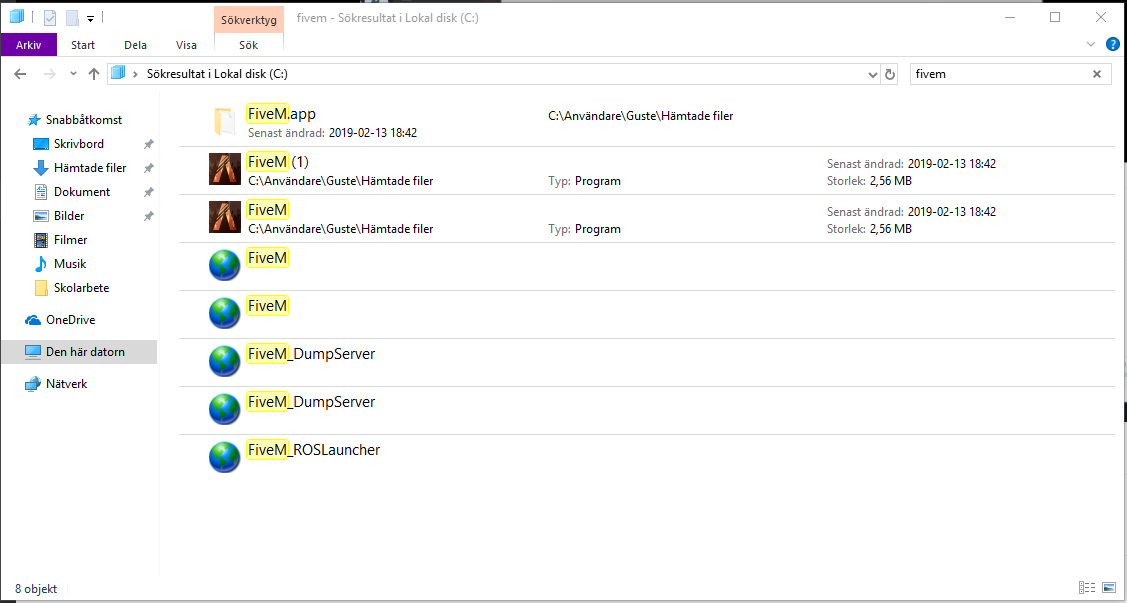The image size is (1127, 603).
Task: Select the Sökverktyg contextual tab header
Action: pos(249,19)
